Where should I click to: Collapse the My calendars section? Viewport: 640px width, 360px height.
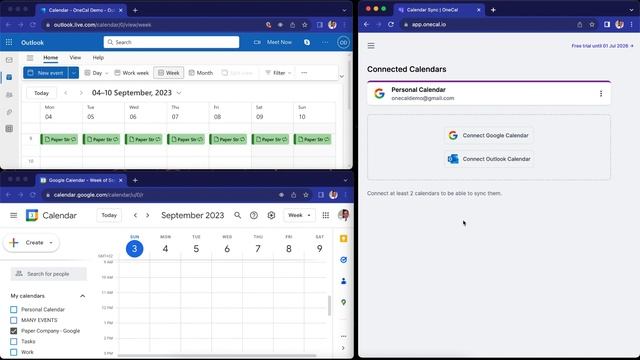[82, 296]
